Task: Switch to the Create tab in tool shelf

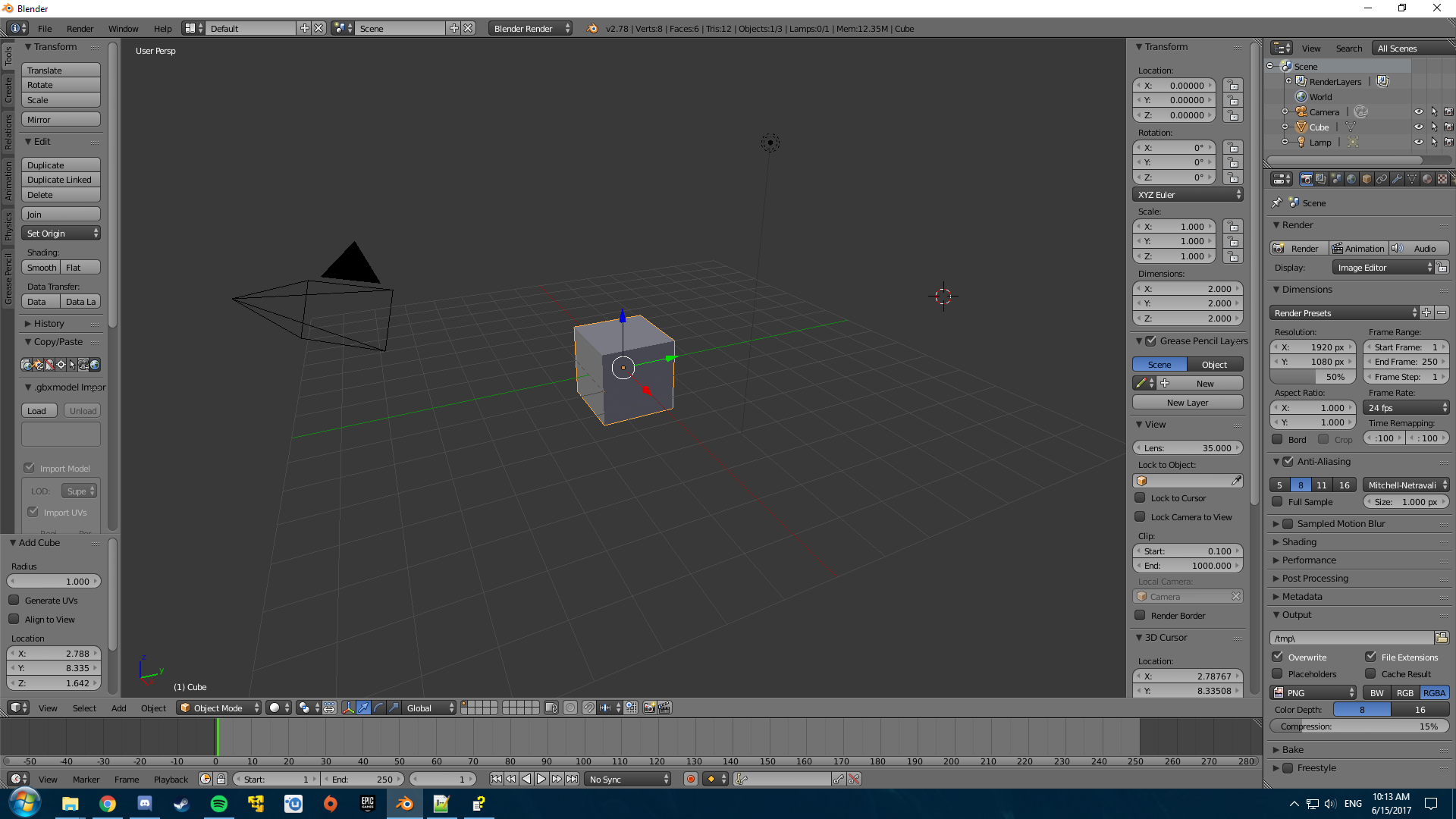Action: point(8,90)
